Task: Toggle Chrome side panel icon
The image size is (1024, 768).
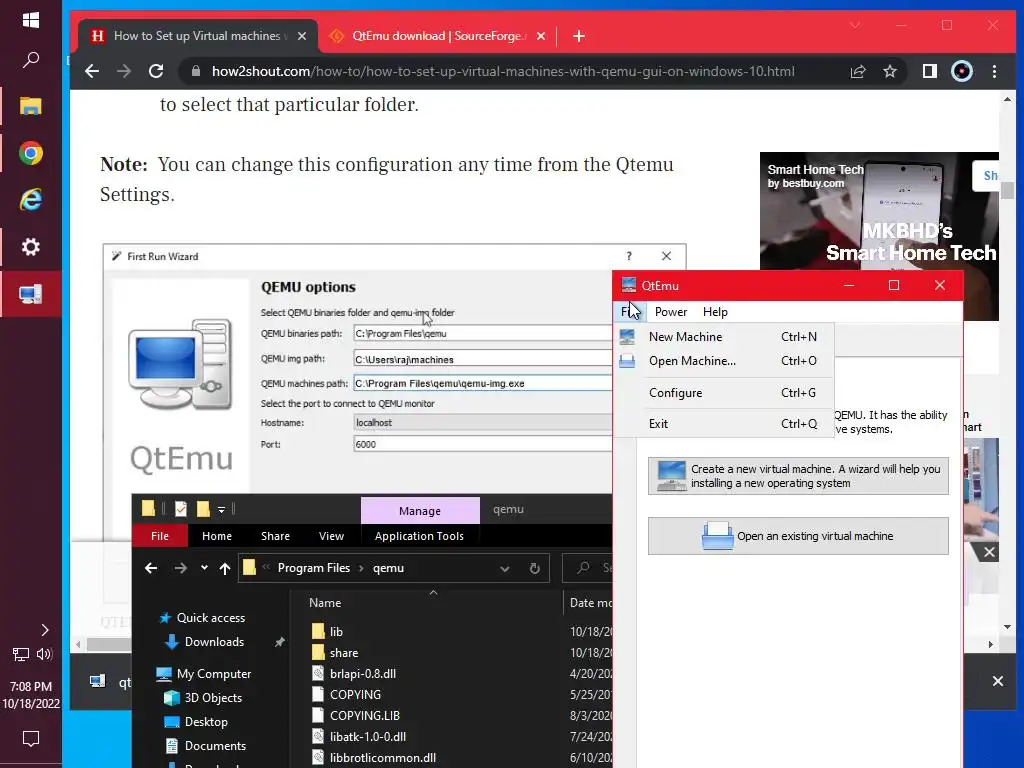Action: 929,71
